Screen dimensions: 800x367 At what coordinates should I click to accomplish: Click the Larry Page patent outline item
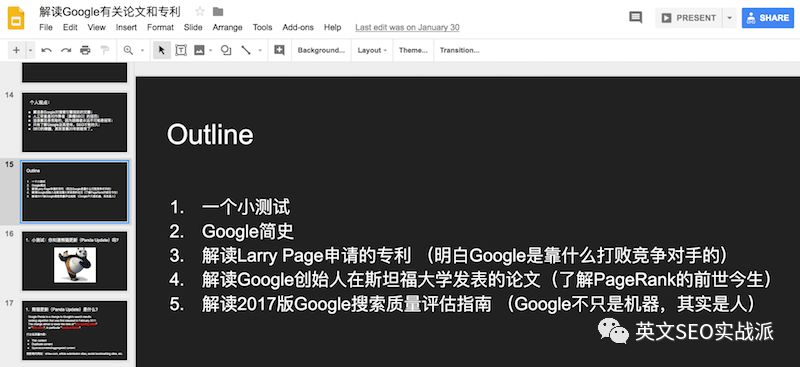point(464,256)
